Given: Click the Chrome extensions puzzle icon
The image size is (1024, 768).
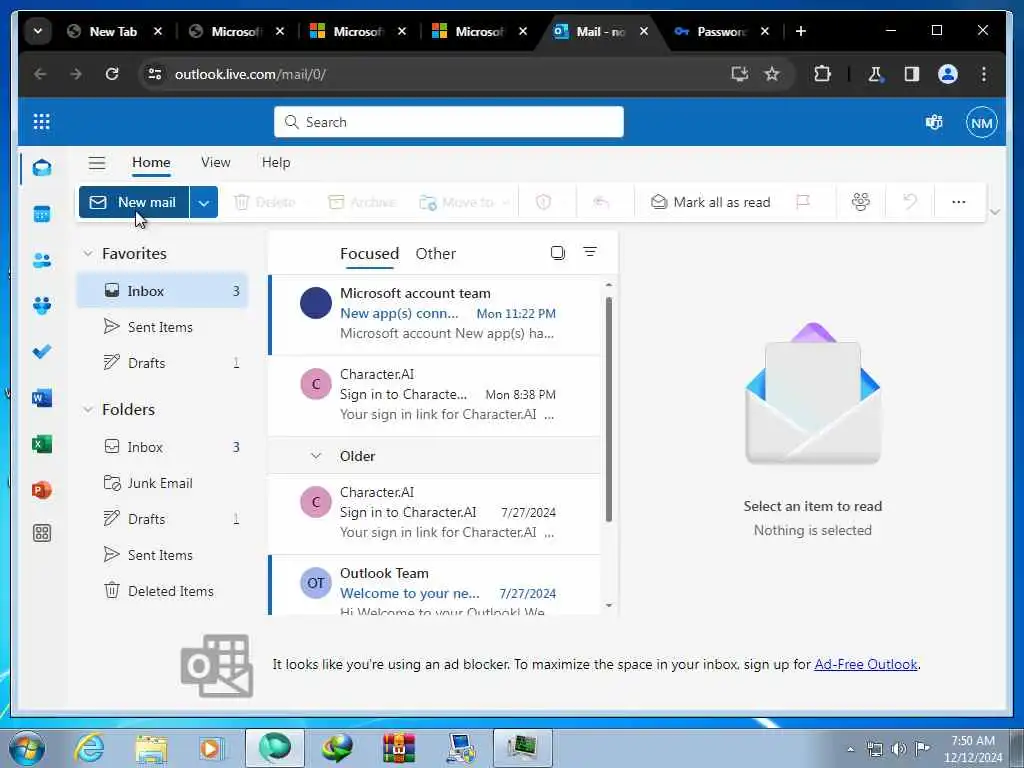Looking at the screenshot, I should pyautogui.click(x=822, y=74).
